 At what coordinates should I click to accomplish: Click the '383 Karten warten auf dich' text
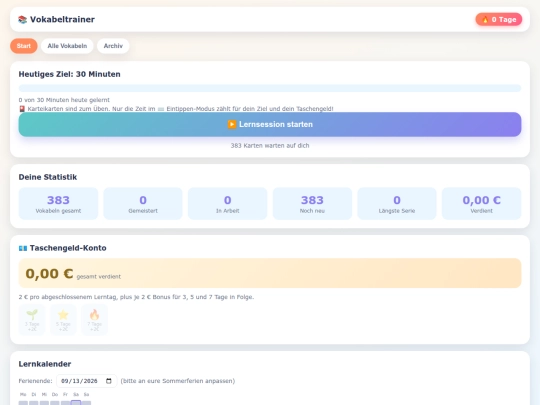coord(270,146)
